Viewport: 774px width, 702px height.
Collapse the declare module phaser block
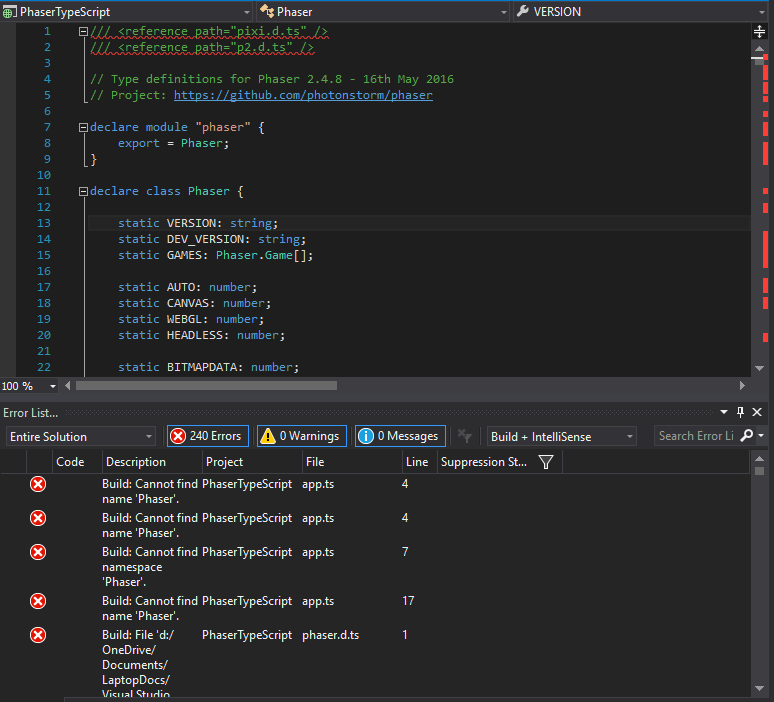tap(83, 127)
